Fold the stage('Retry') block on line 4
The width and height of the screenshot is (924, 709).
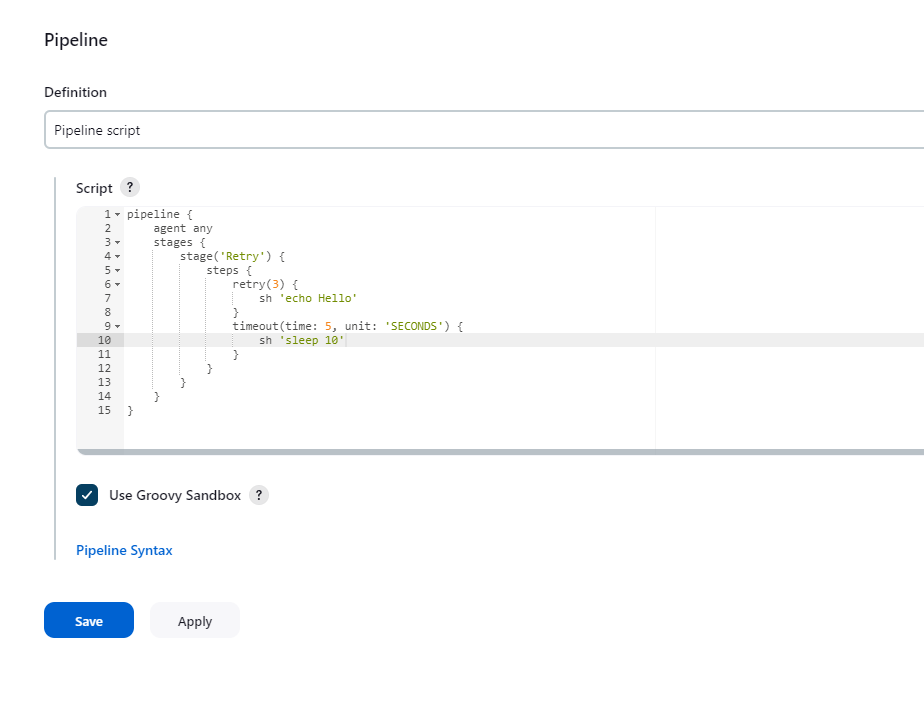click(x=117, y=257)
